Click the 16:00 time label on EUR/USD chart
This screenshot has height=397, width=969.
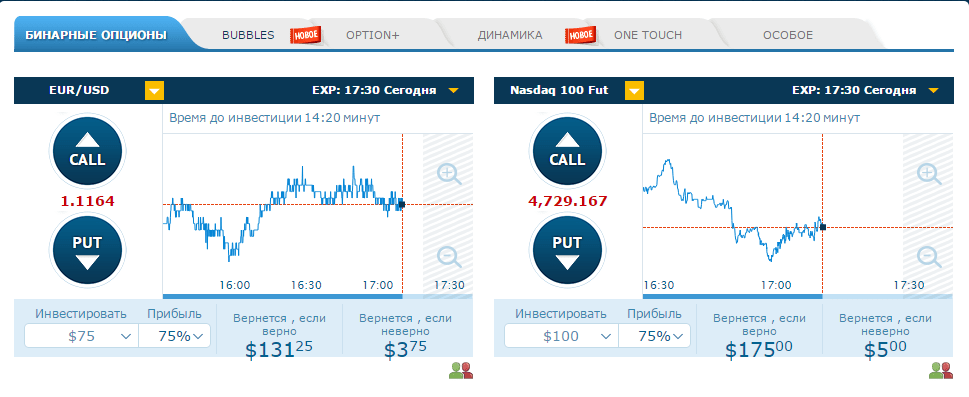coord(235,285)
